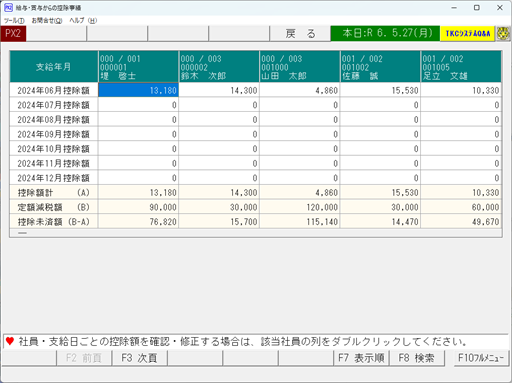The height and width of the screenshot is (383, 512).
Task: Click the red heart icon in the message bar
Action: click(x=10, y=341)
